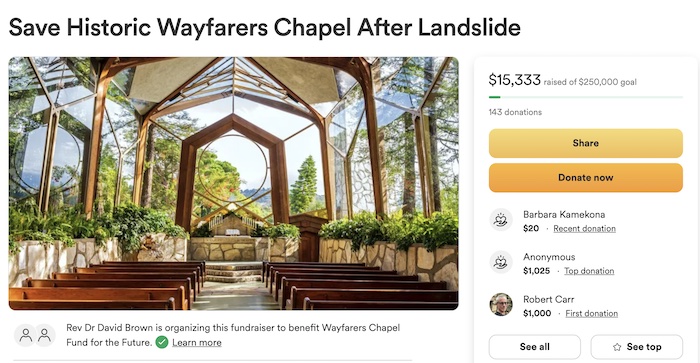Click Barbara Kamekona's donation hand icon
The width and height of the screenshot is (700, 363).
pyautogui.click(x=500, y=219)
